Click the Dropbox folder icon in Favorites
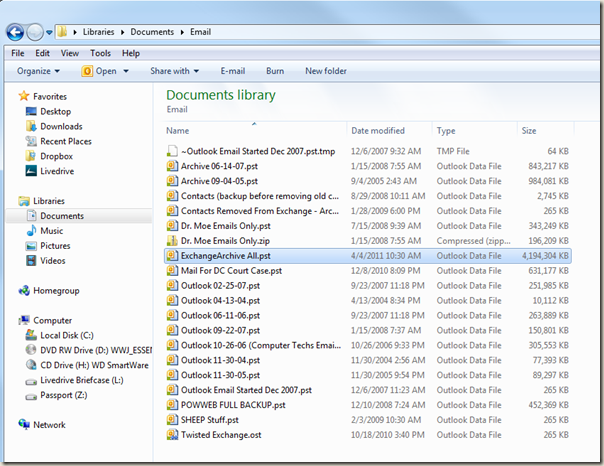The height and width of the screenshot is (466, 604). (32, 156)
